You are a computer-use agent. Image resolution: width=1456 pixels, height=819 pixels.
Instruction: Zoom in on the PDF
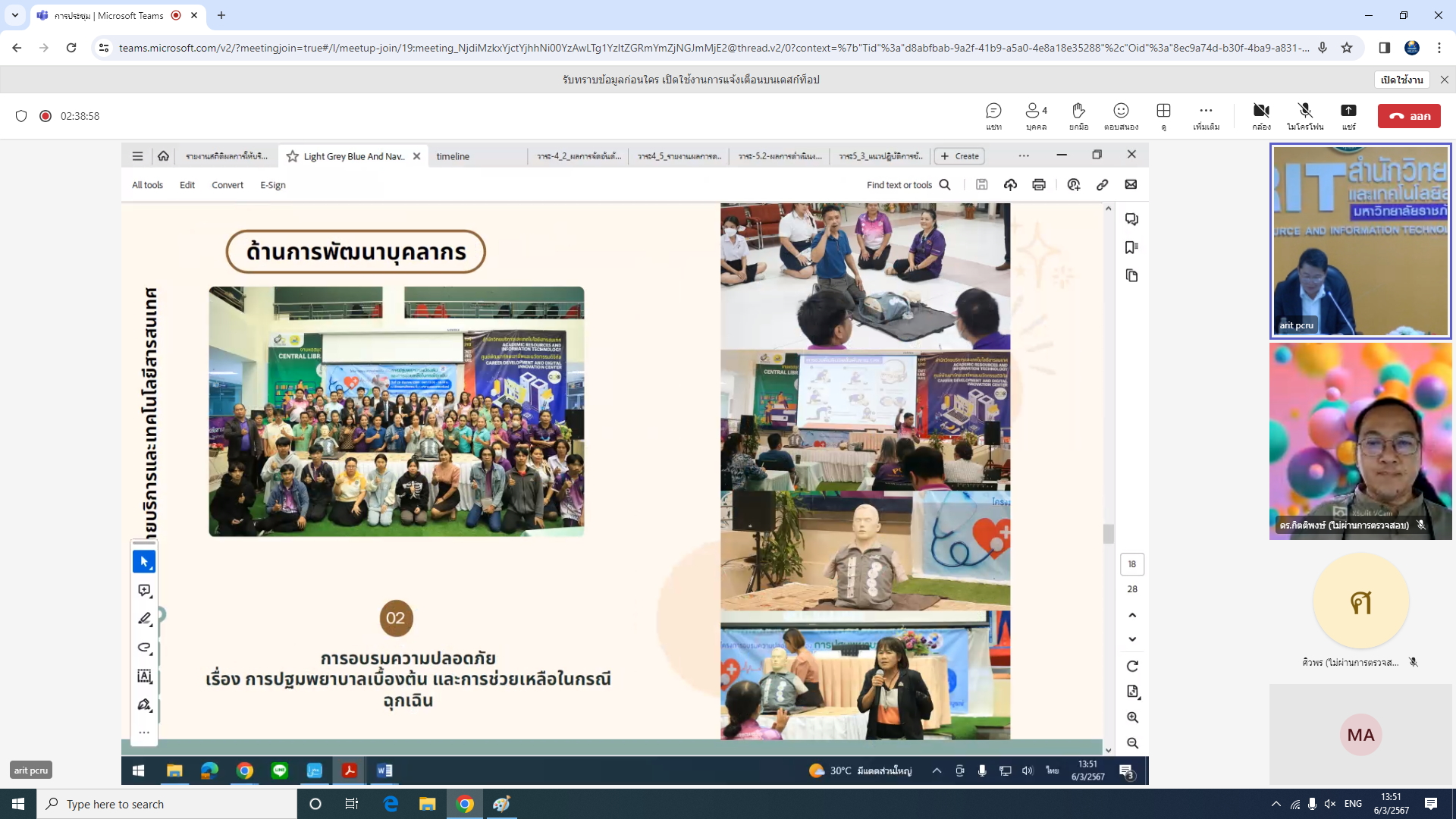[1132, 717]
